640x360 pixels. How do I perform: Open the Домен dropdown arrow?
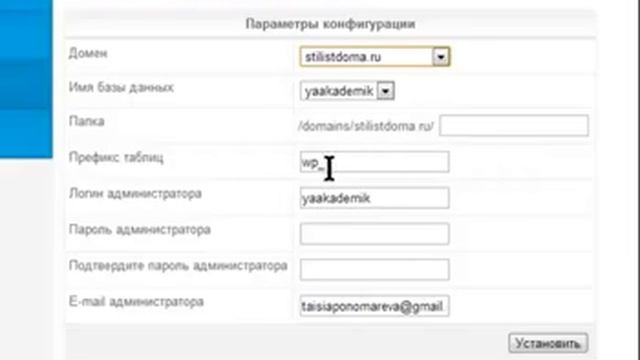(x=441, y=57)
